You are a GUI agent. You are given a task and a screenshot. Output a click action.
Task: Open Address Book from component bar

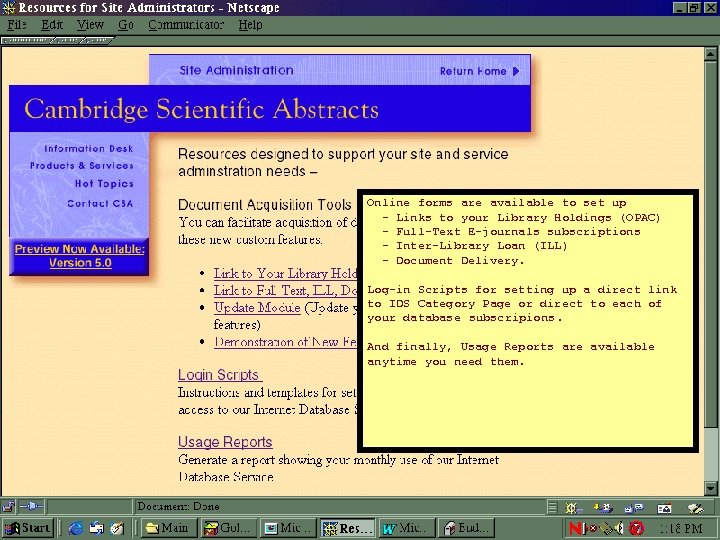point(664,507)
